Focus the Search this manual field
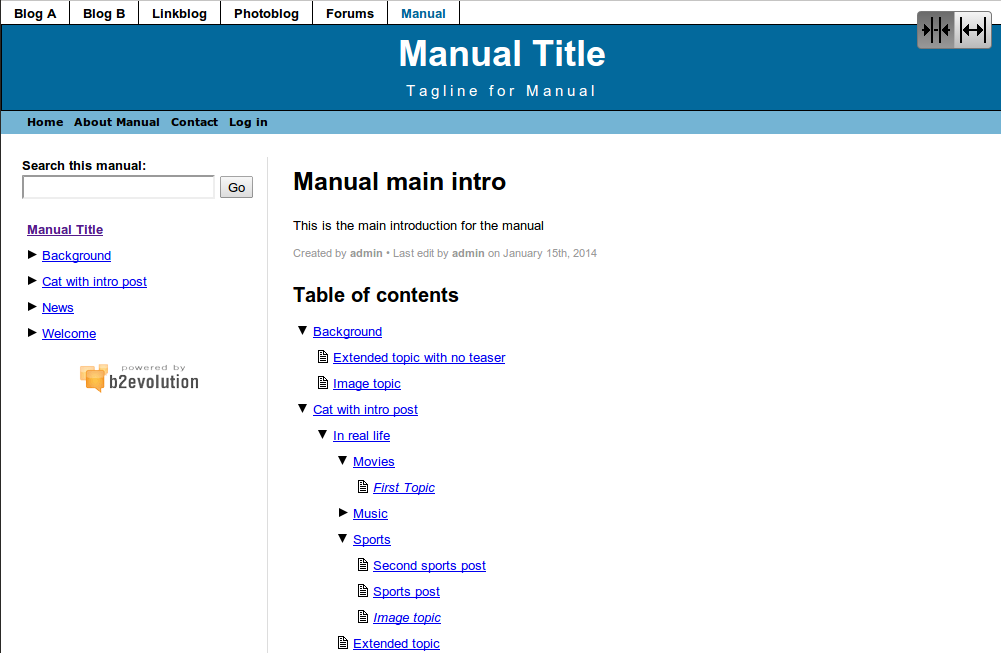Screen dimensions: 1001x653 pyautogui.click(x=119, y=187)
